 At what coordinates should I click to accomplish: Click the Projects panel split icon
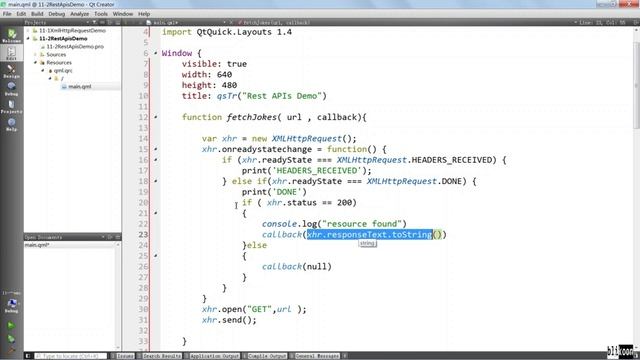click(110, 22)
